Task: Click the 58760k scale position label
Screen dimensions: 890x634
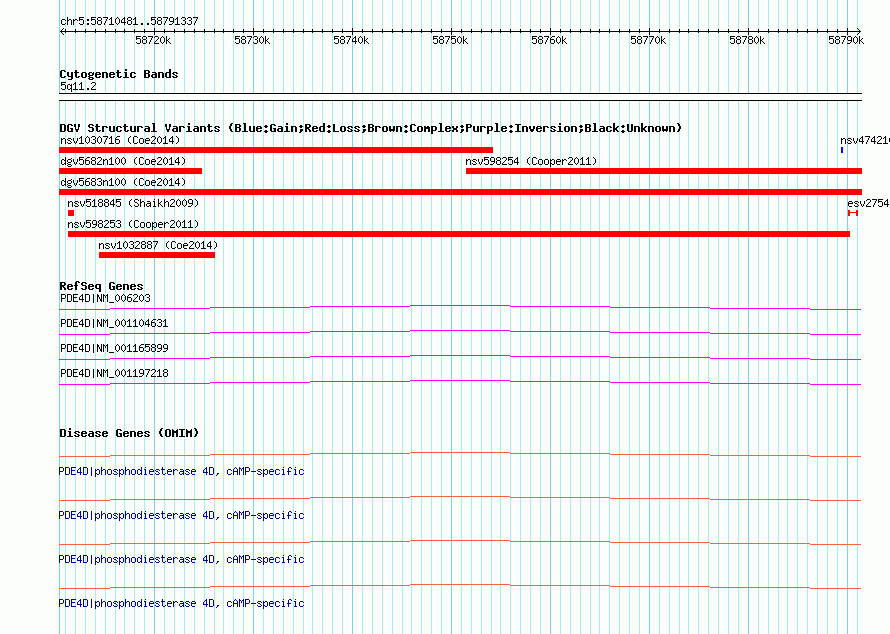Action: point(549,40)
